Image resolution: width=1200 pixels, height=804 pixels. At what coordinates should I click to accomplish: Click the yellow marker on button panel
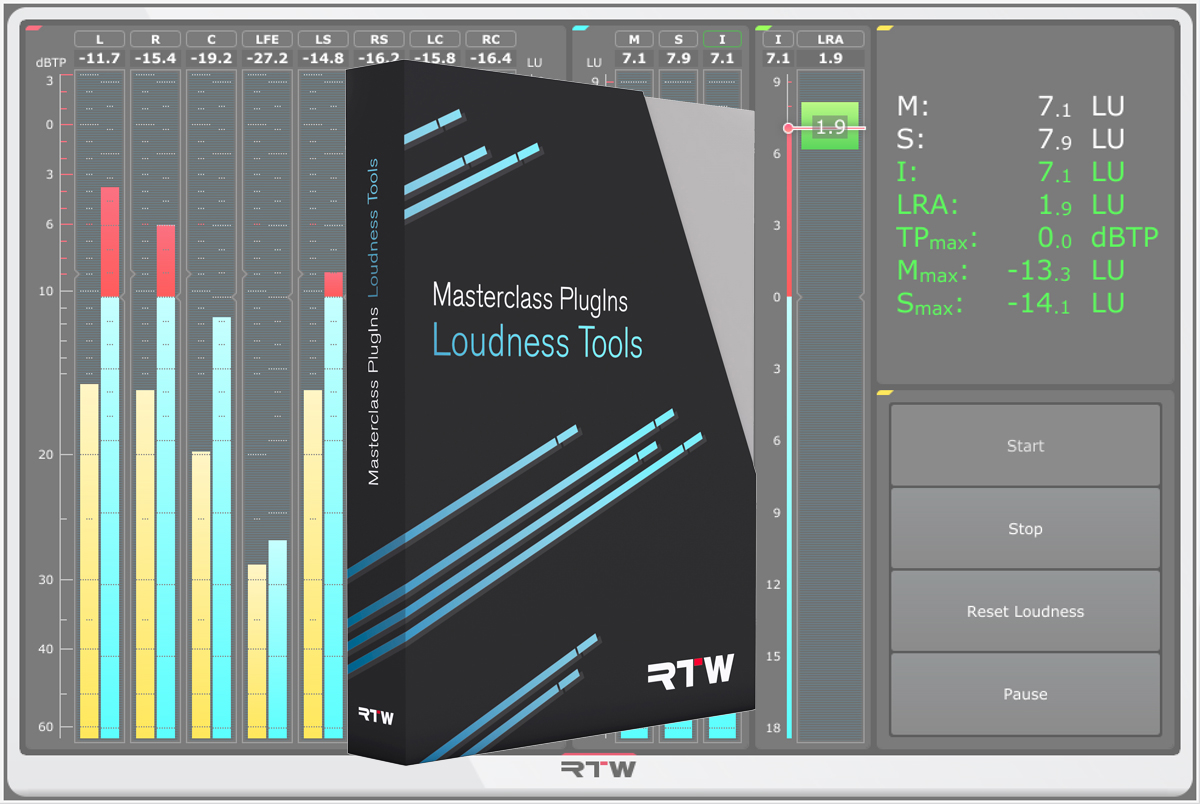(885, 392)
